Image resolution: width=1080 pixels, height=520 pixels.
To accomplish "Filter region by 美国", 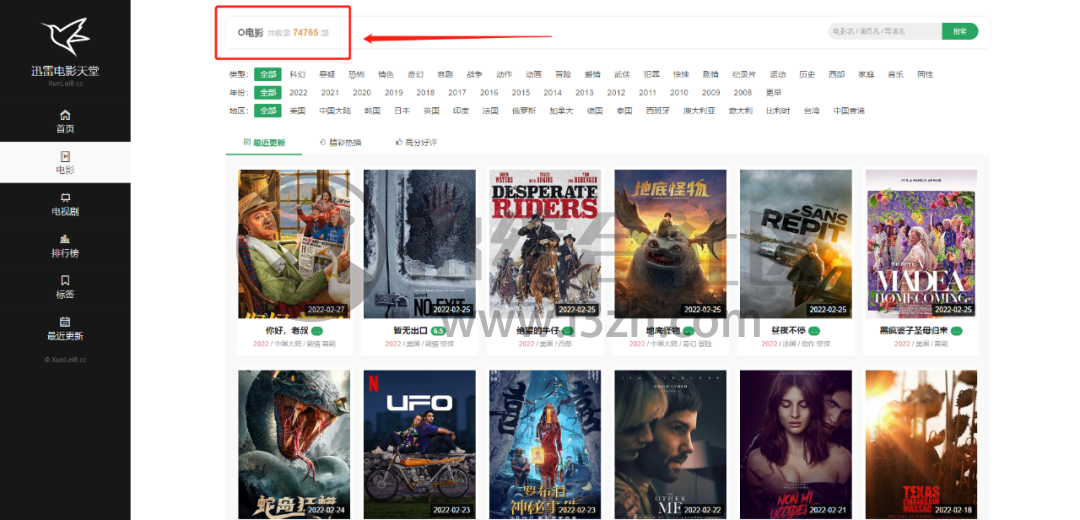I will pos(298,110).
